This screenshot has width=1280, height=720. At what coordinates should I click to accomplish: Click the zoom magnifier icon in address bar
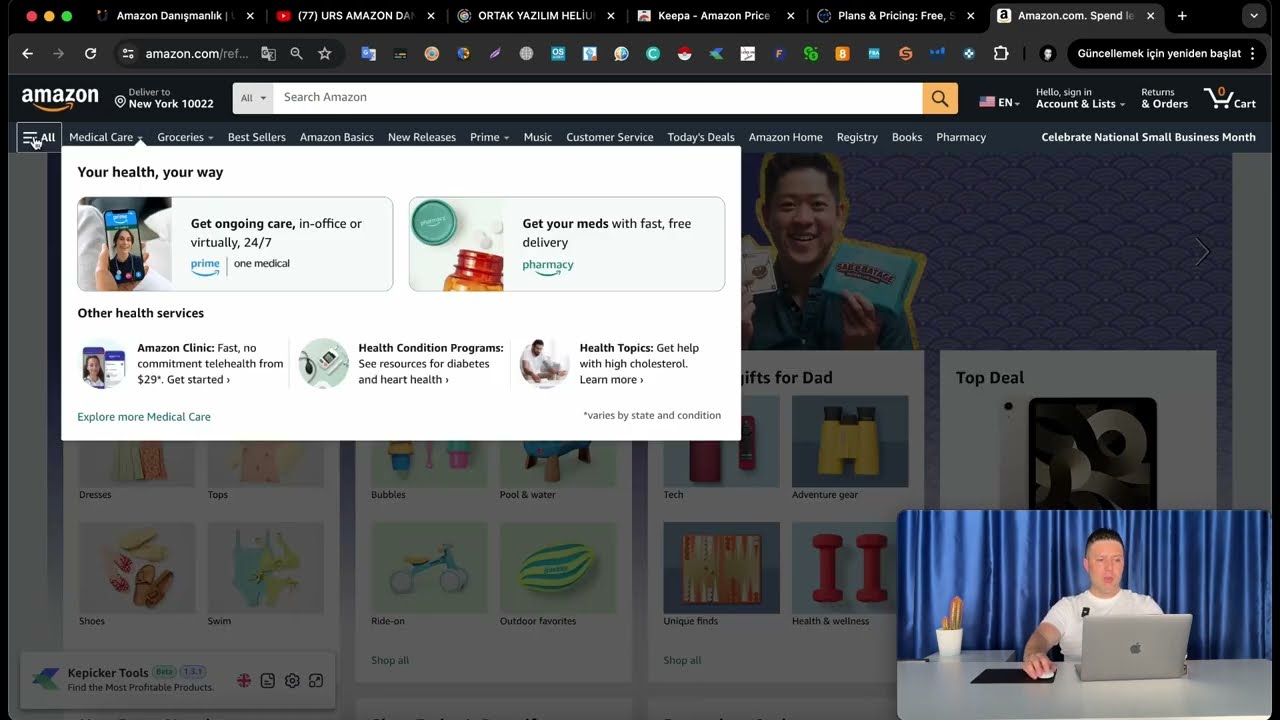tap(296, 53)
